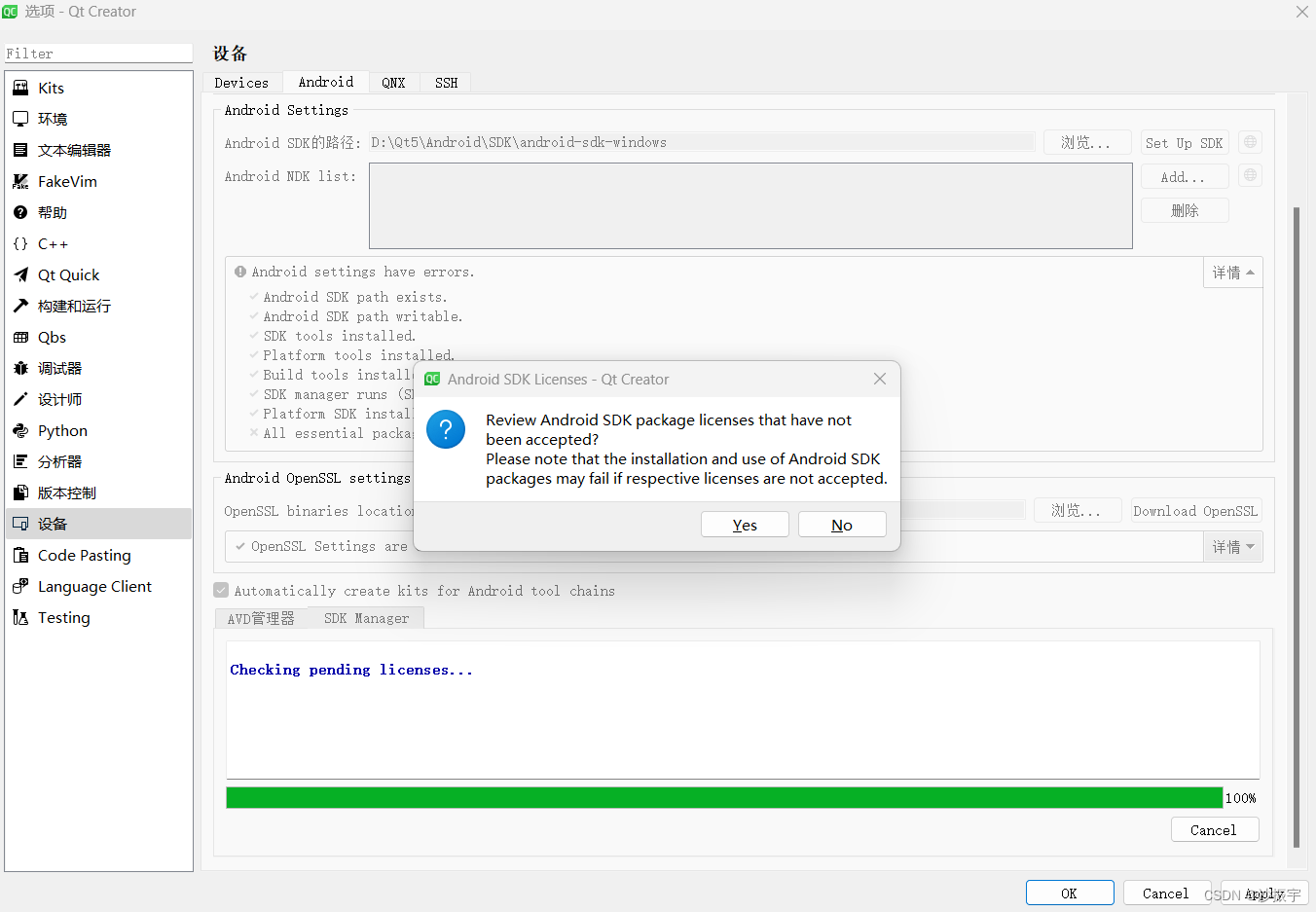Click the 文本编辑器 icon
This screenshot has height=912, width=1316.
(20, 150)
